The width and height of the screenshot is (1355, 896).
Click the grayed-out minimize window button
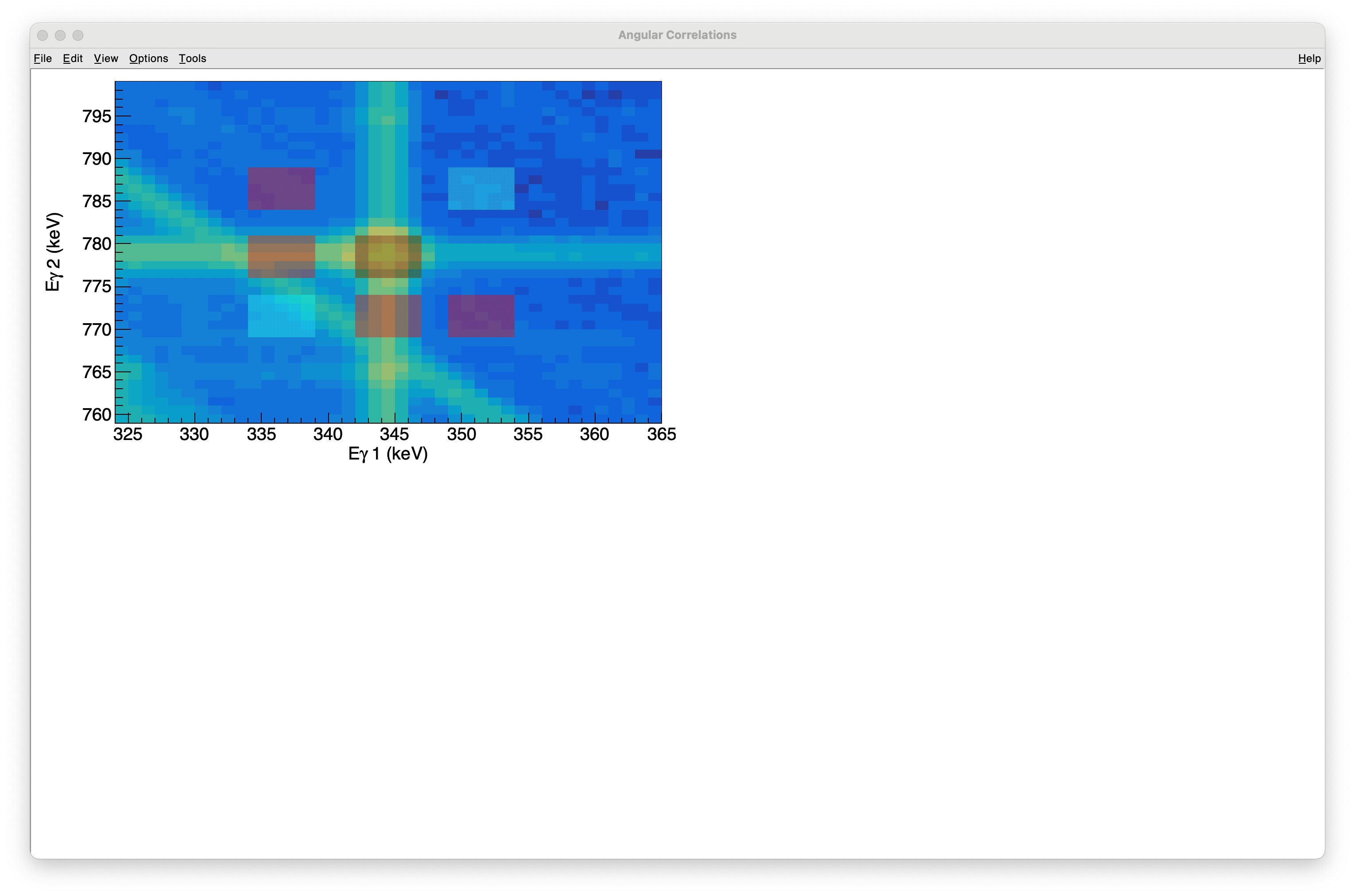coord(60,35)
